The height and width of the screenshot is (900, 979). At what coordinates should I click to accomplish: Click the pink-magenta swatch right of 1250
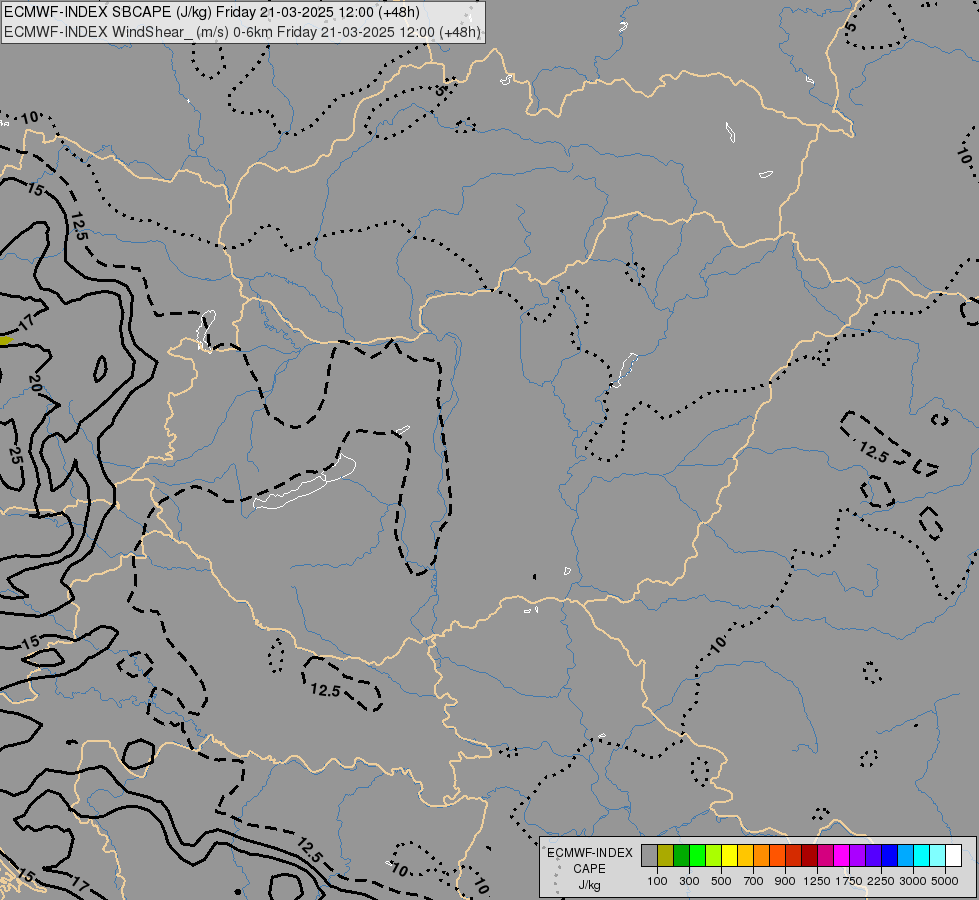(825, 856)
